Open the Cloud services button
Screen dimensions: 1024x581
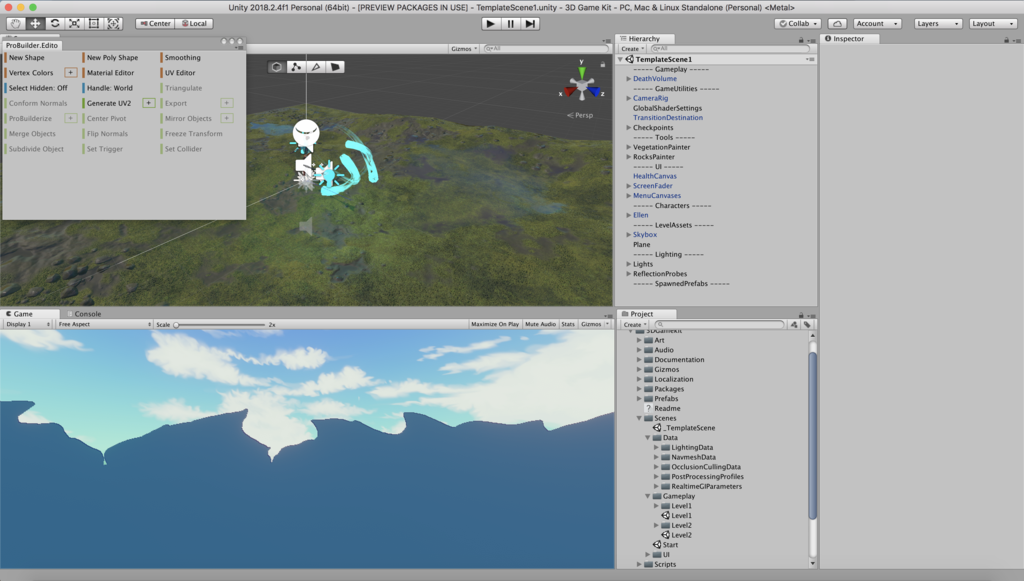click(837, 24)
